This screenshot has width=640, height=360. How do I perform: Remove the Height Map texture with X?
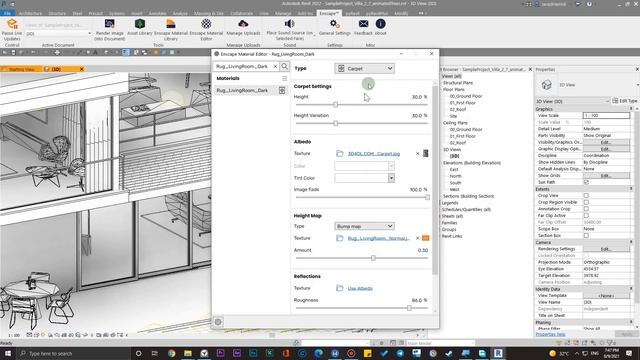[x=417, y=238]
